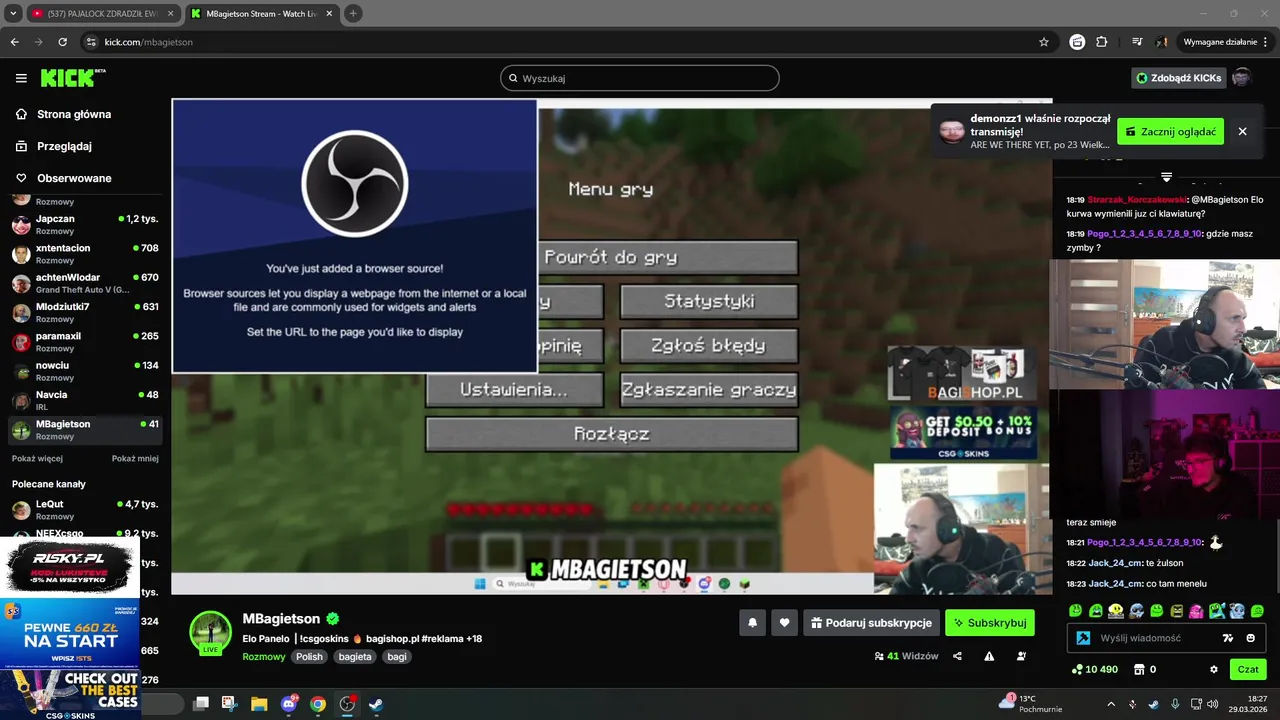The height and width of the screenshot is (720, 1280).
Task: Toggle the notification bell for the channel
Action: 752,623
